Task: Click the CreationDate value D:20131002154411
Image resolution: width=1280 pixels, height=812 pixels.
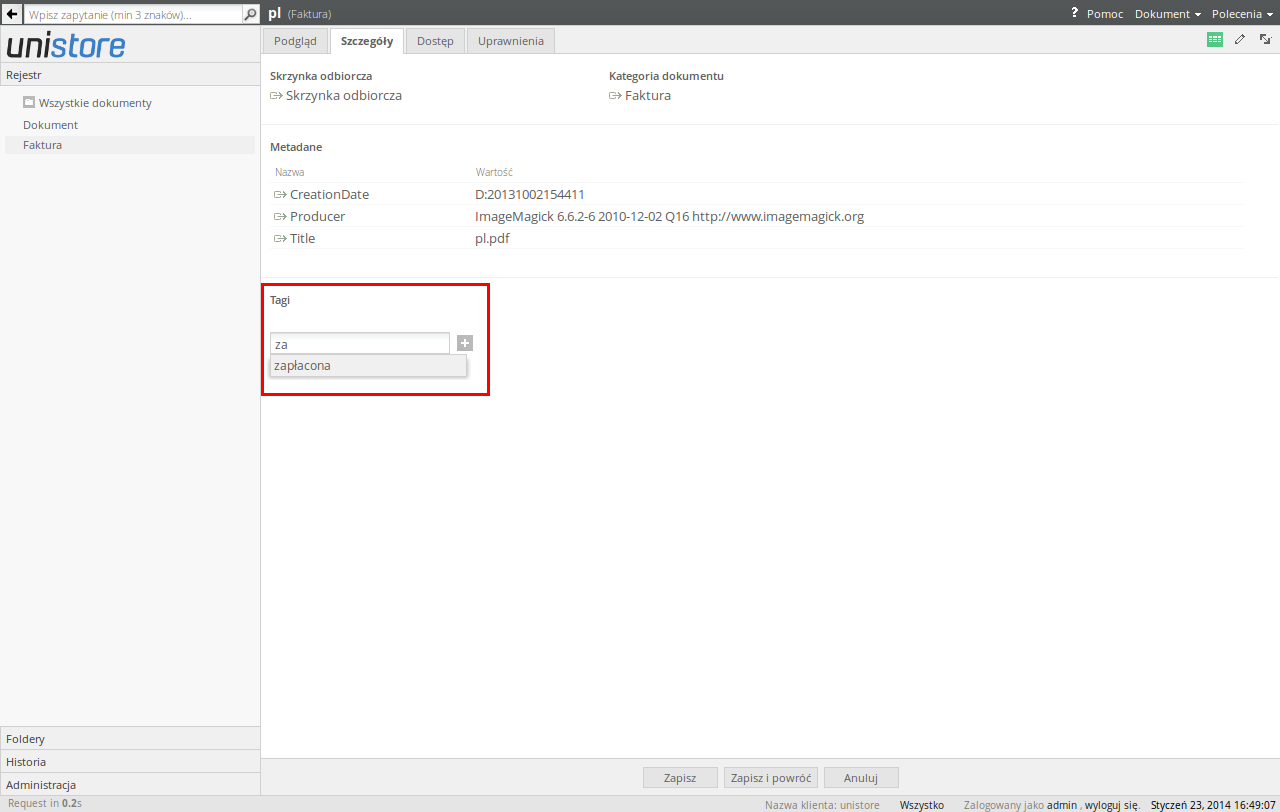Action: pyautogui.click(x=530, y=194)
